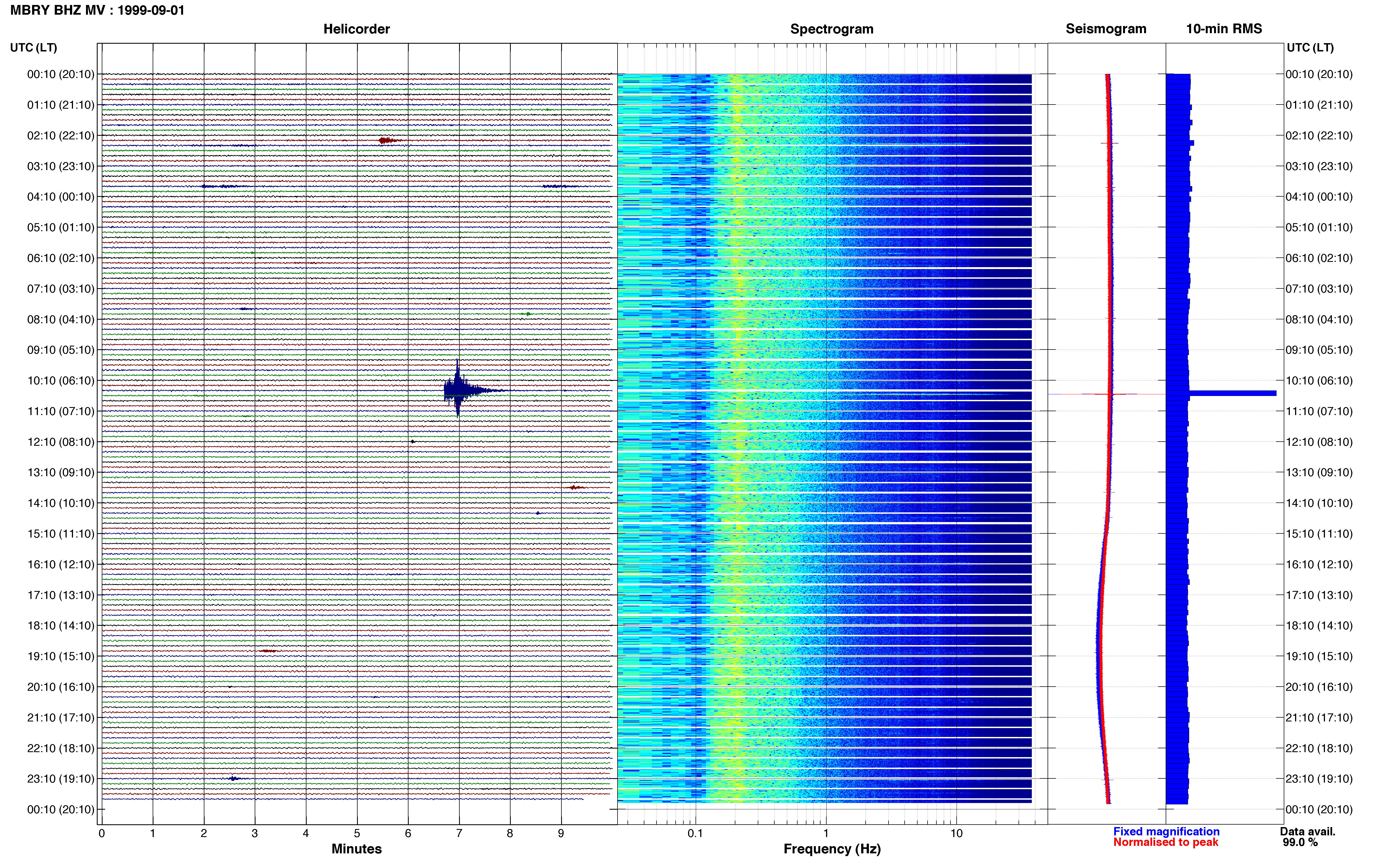
Task: Click the 10 tick label on the Frequency axis
Action: pos(956,833)
